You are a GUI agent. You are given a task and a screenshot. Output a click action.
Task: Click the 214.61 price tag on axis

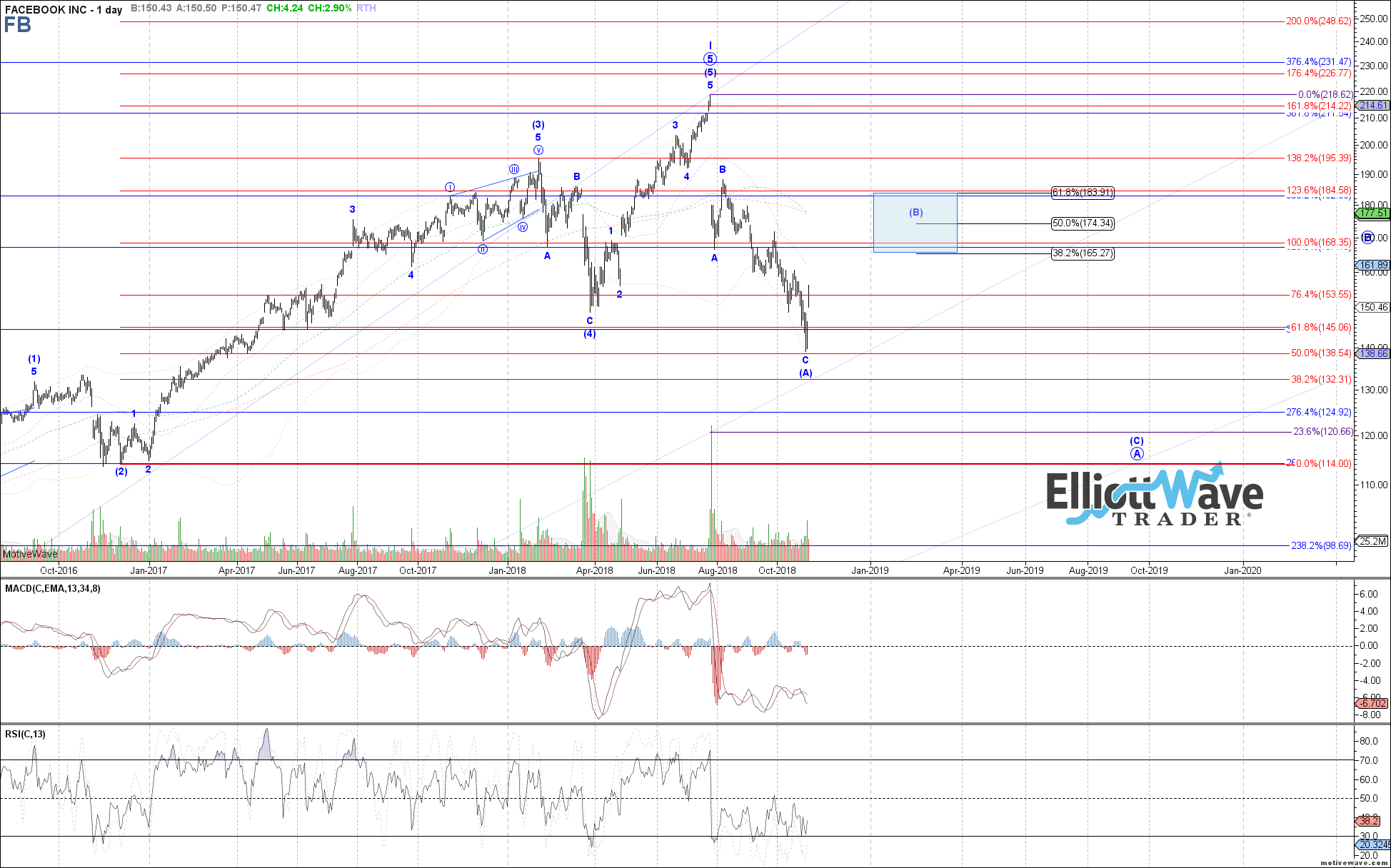point(1373,105)
